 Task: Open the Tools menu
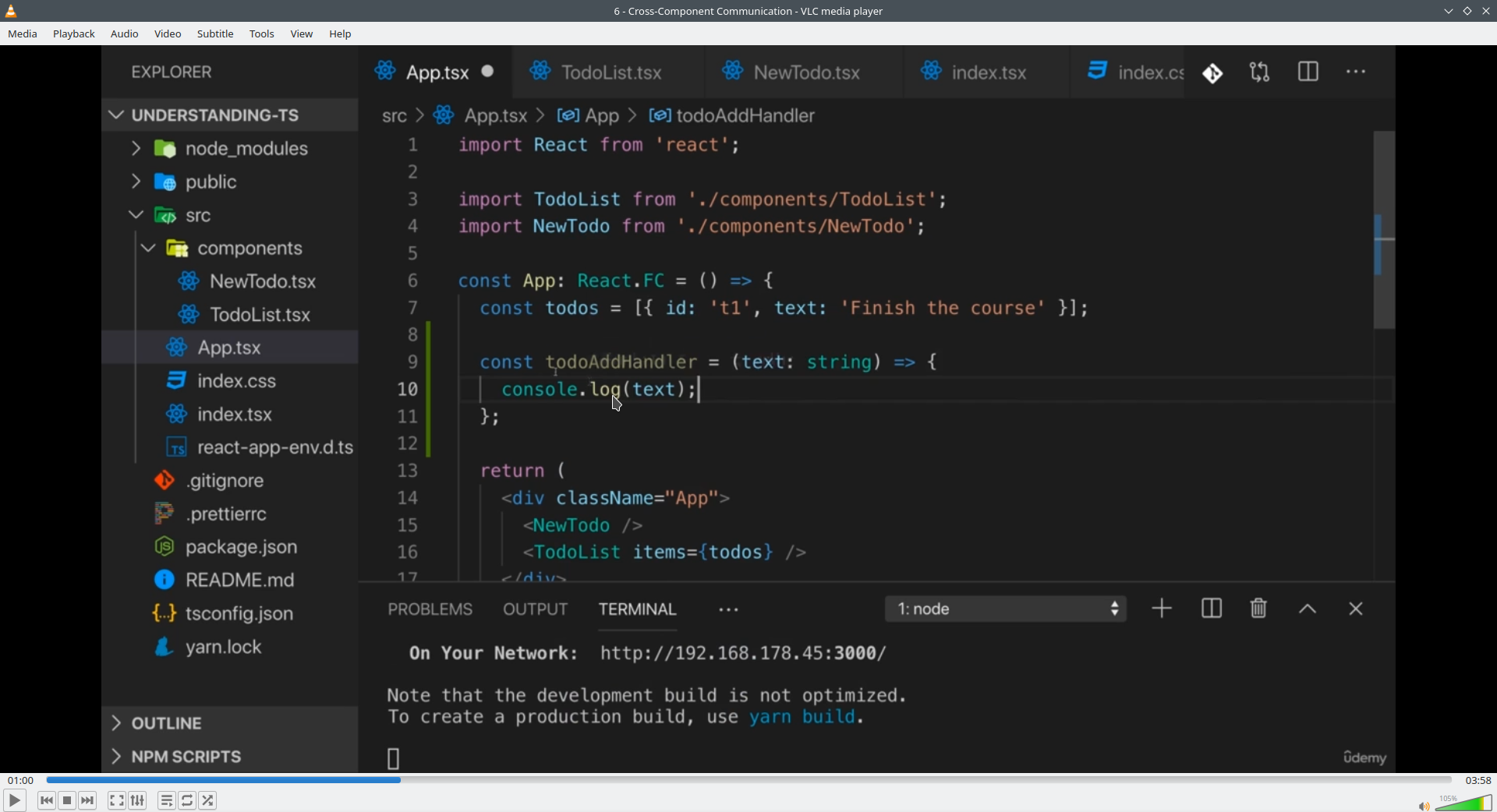262,34
